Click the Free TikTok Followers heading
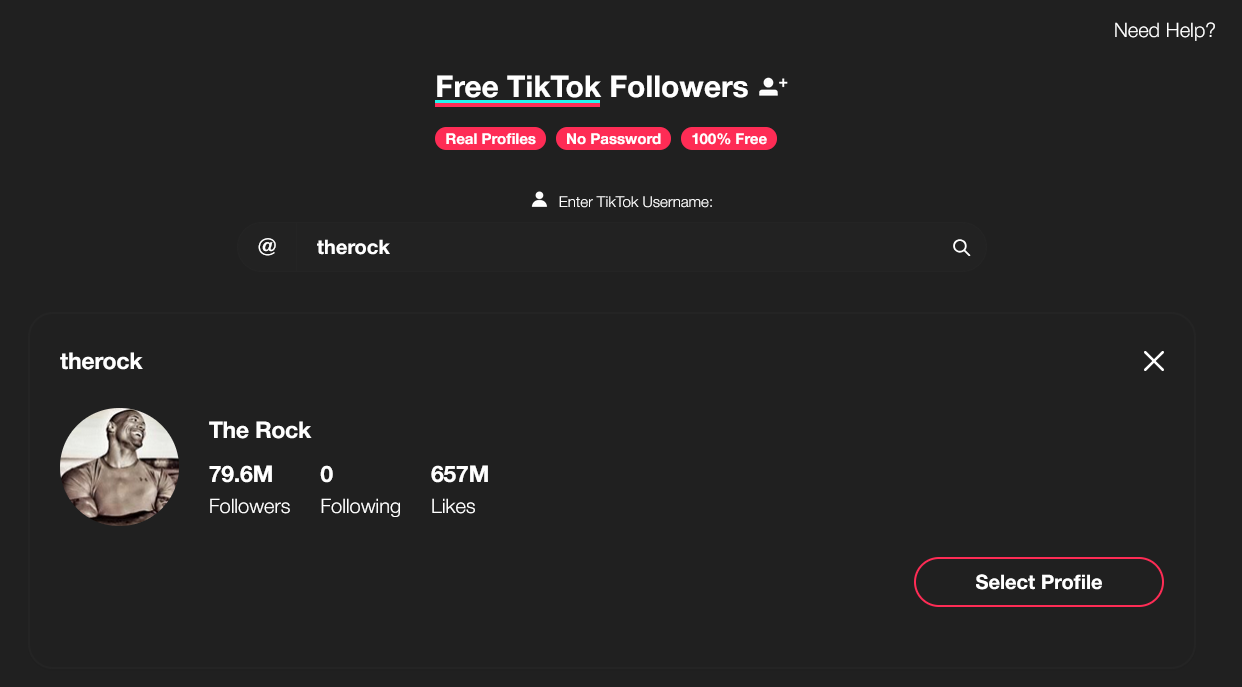Screen dimensions: 1242x687 (591, 87)
